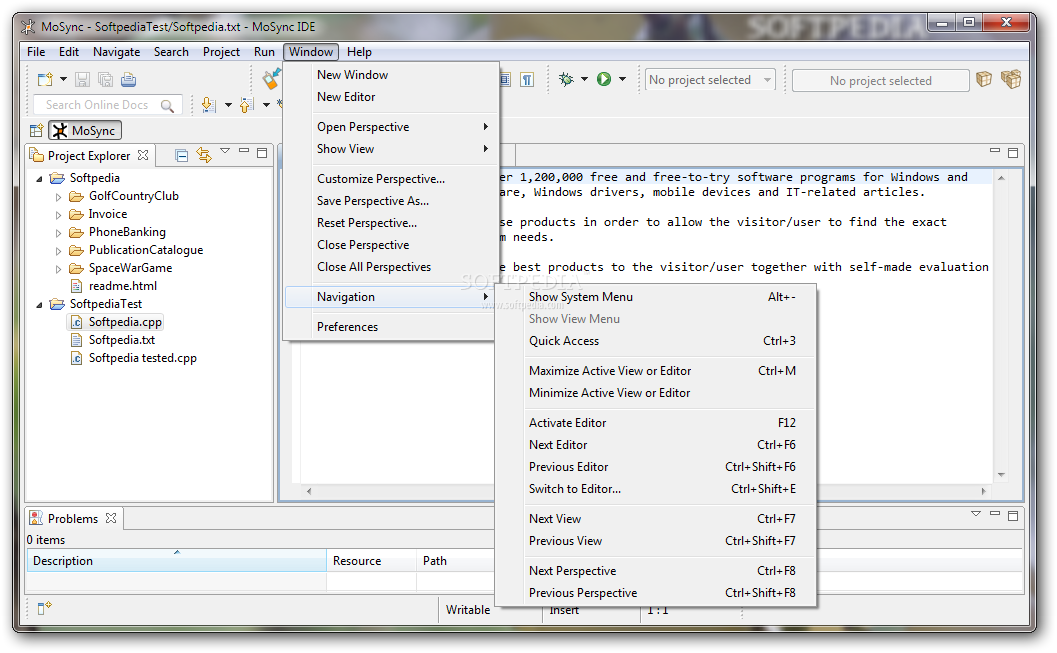Click the status bar icon at bottom left

(x=44, y=608)
